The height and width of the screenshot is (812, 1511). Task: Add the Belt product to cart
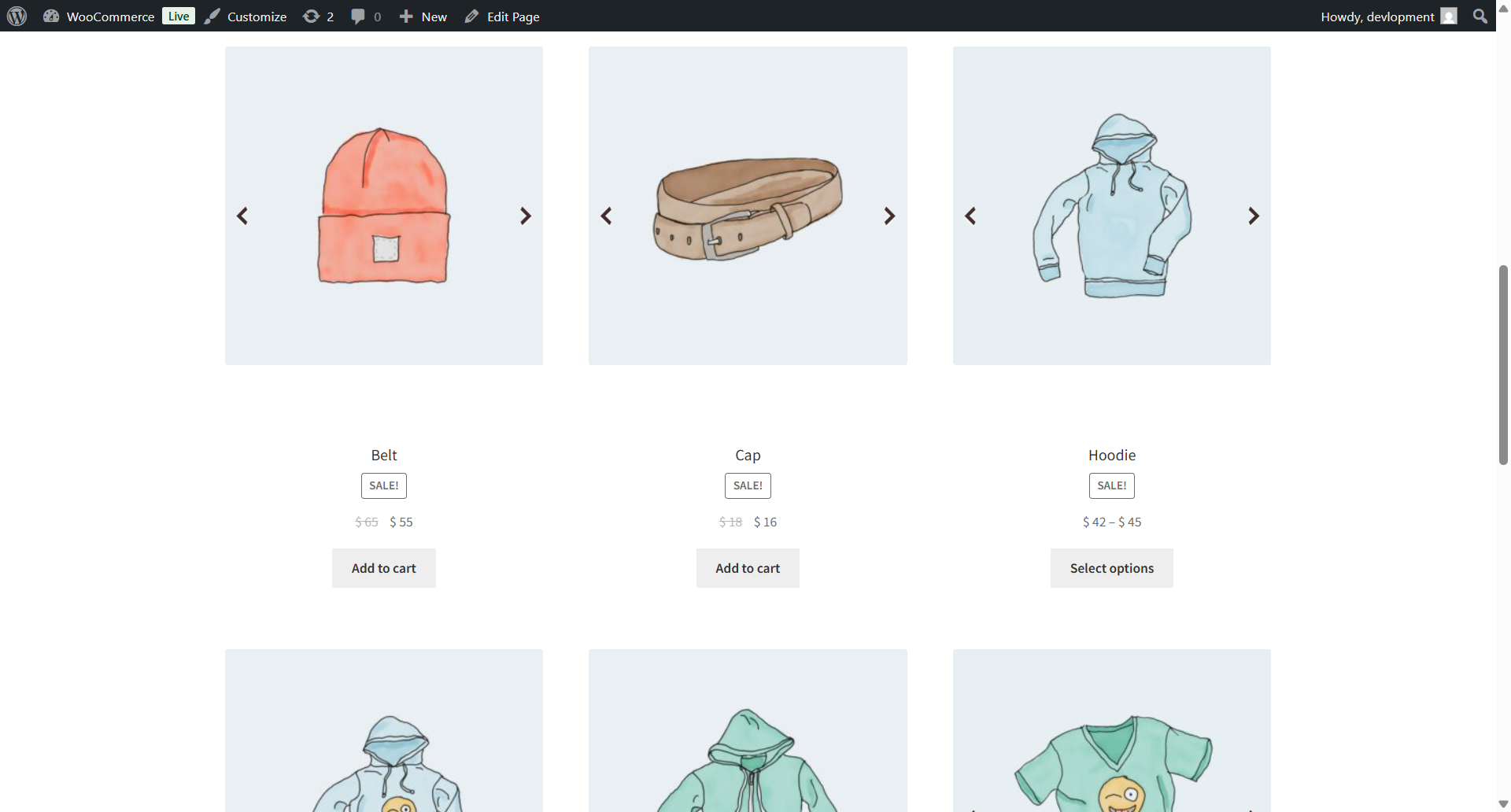(384, 568)
